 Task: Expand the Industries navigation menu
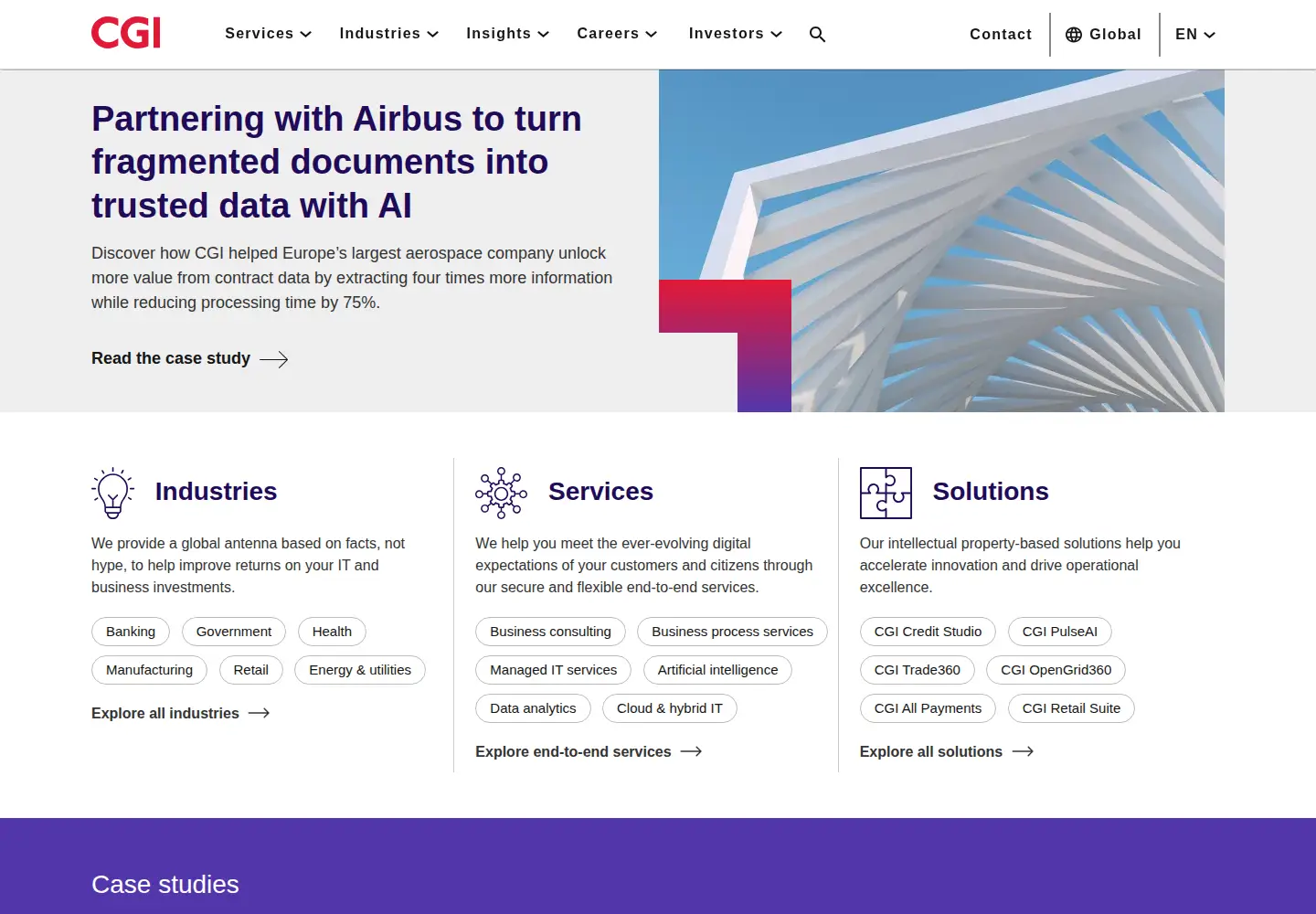[x=388, y=34]
